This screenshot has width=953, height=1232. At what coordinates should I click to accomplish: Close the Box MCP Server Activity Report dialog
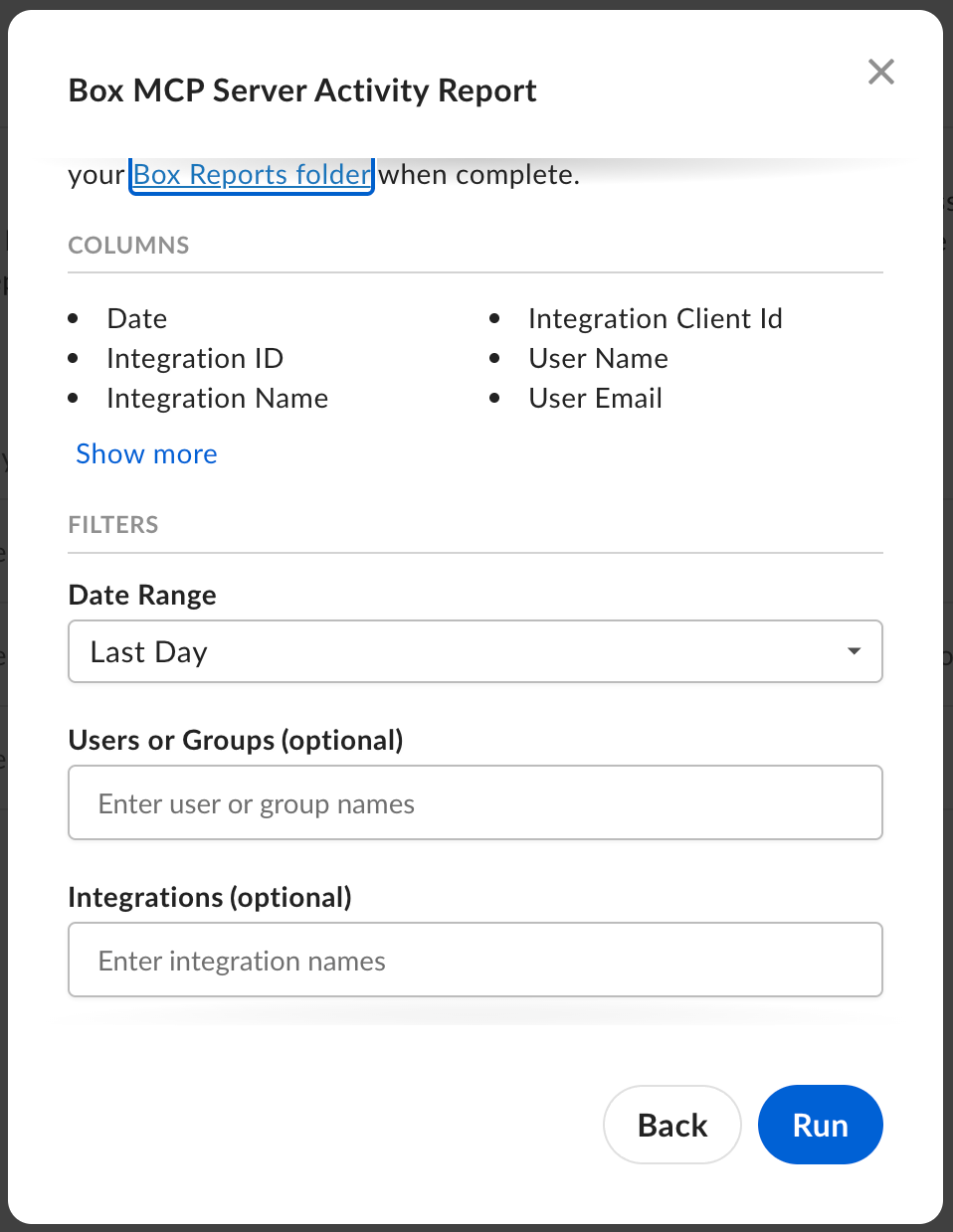pos(881,72)
